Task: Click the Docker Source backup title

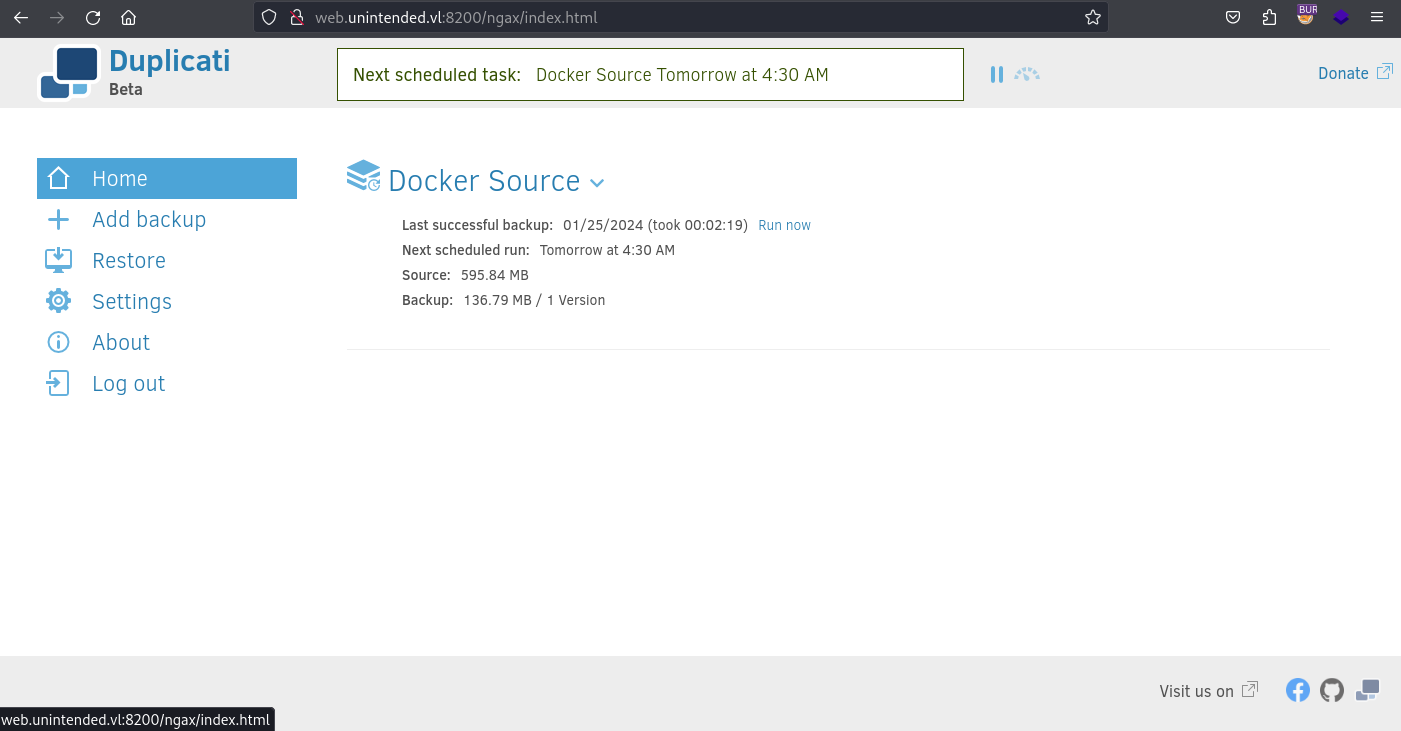Action: coord(484,181)
